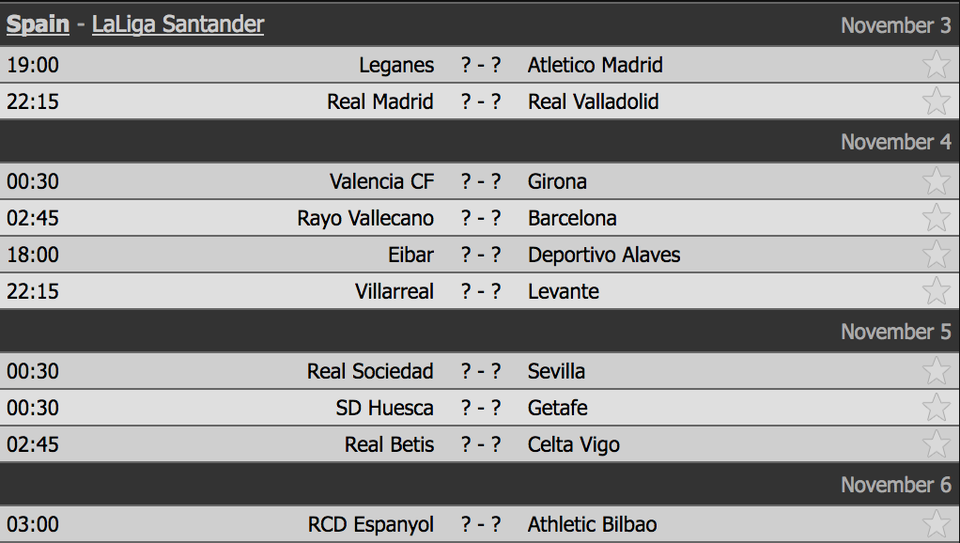Favorite the Leganes vs Atletico Madrid match star
The height and width of the screenshot is (543, 960).
coord(936,64)
